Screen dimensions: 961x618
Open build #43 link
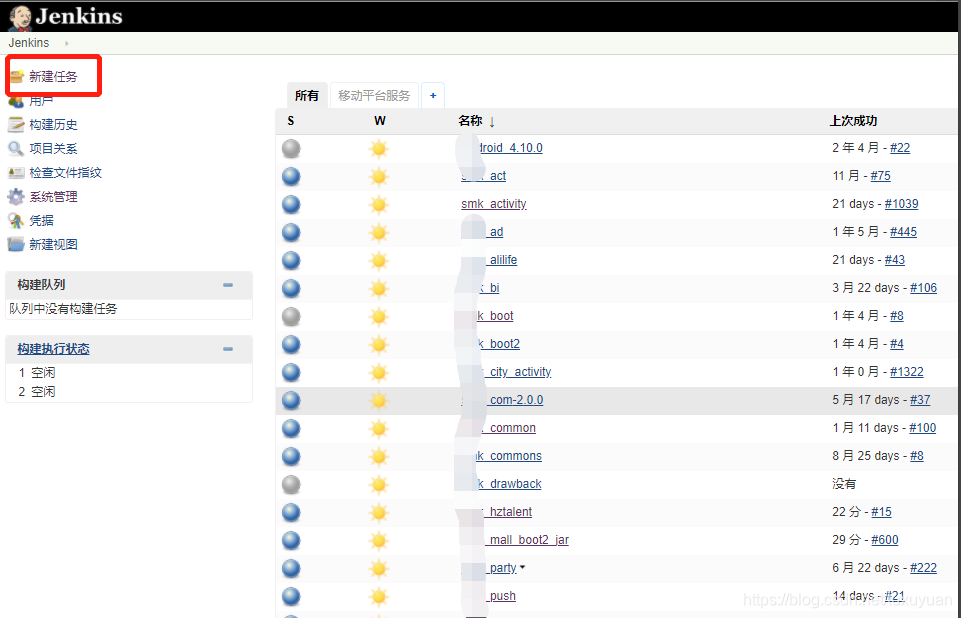(x=895, y=260)
